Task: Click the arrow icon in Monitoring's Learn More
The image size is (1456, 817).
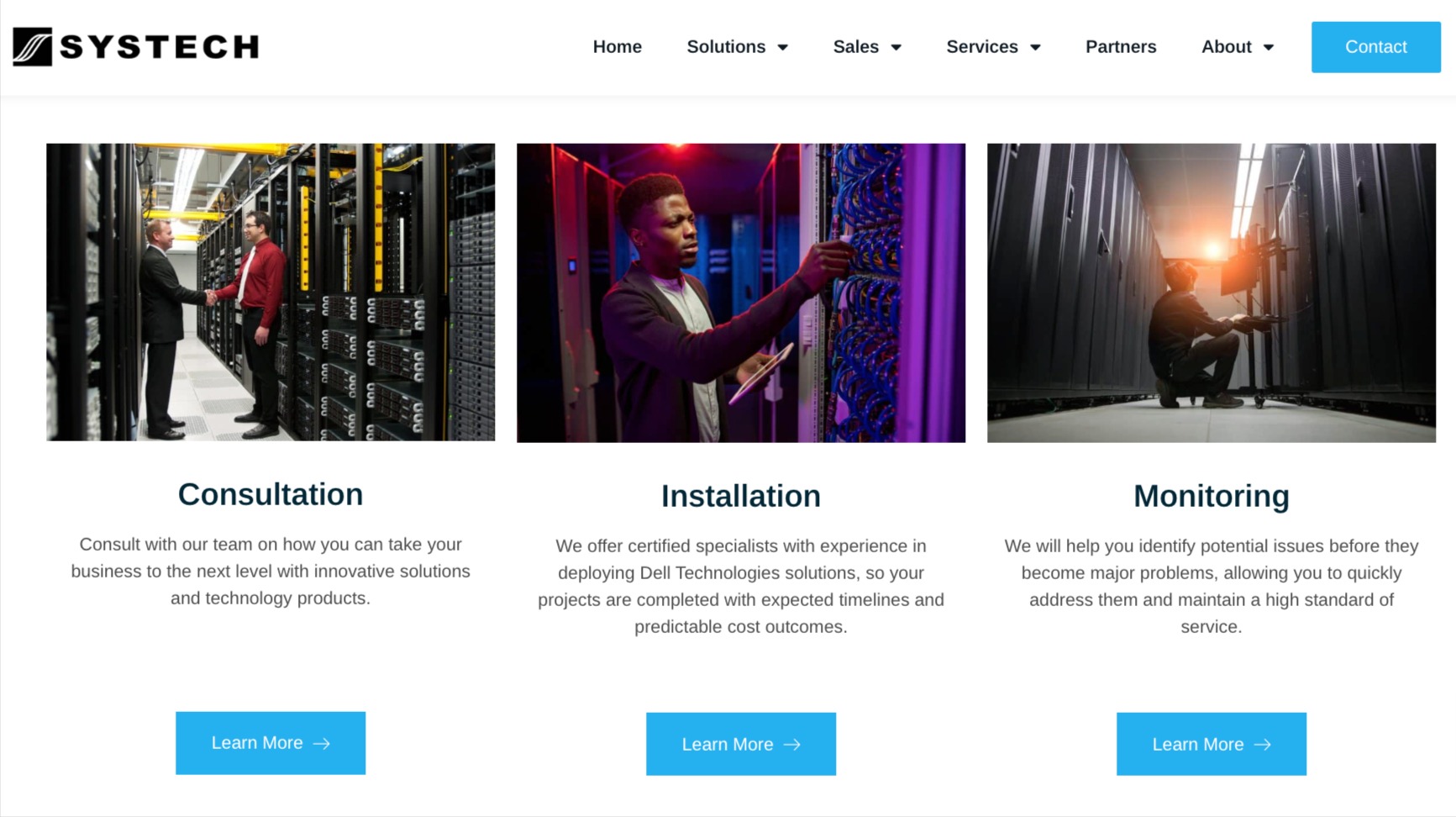Action: coord(1263,745)
